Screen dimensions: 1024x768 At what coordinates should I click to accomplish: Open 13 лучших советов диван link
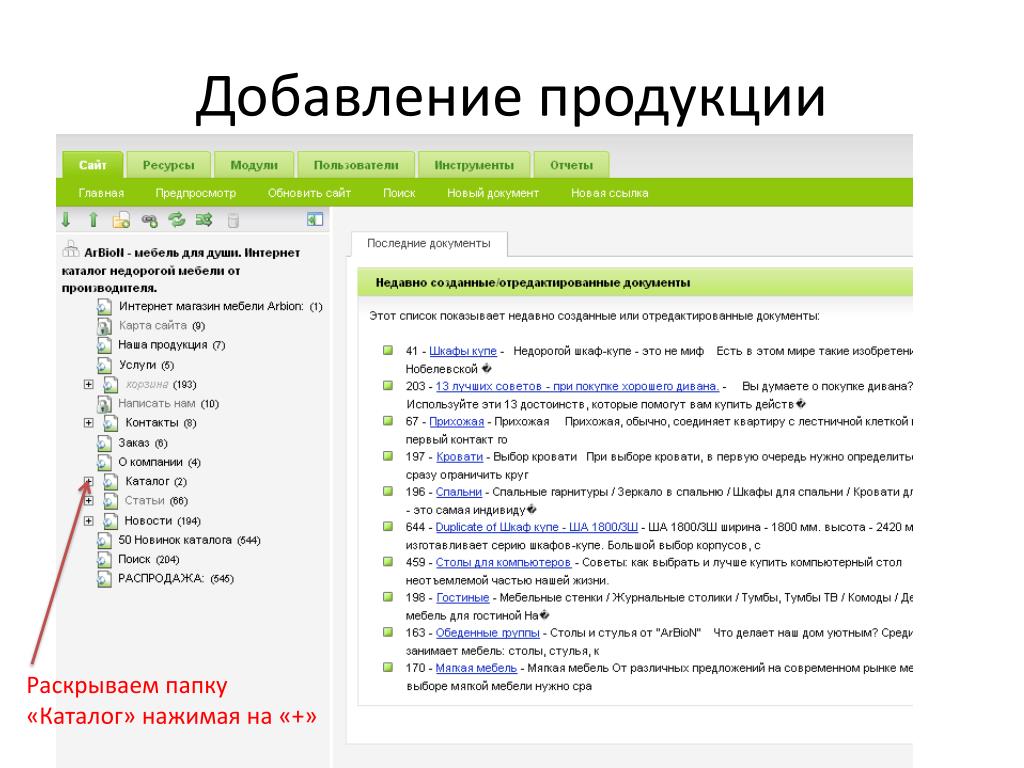577,386
